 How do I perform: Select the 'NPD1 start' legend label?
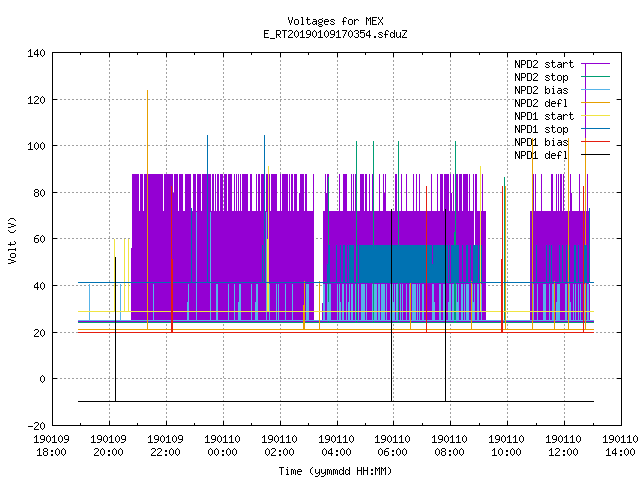(x=544, y=116)
